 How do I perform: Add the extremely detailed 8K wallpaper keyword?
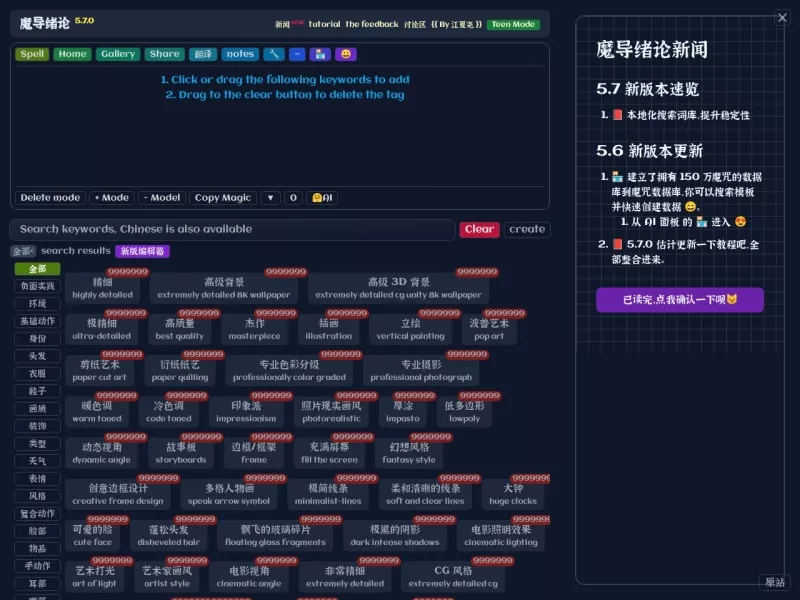click(223, 288)
